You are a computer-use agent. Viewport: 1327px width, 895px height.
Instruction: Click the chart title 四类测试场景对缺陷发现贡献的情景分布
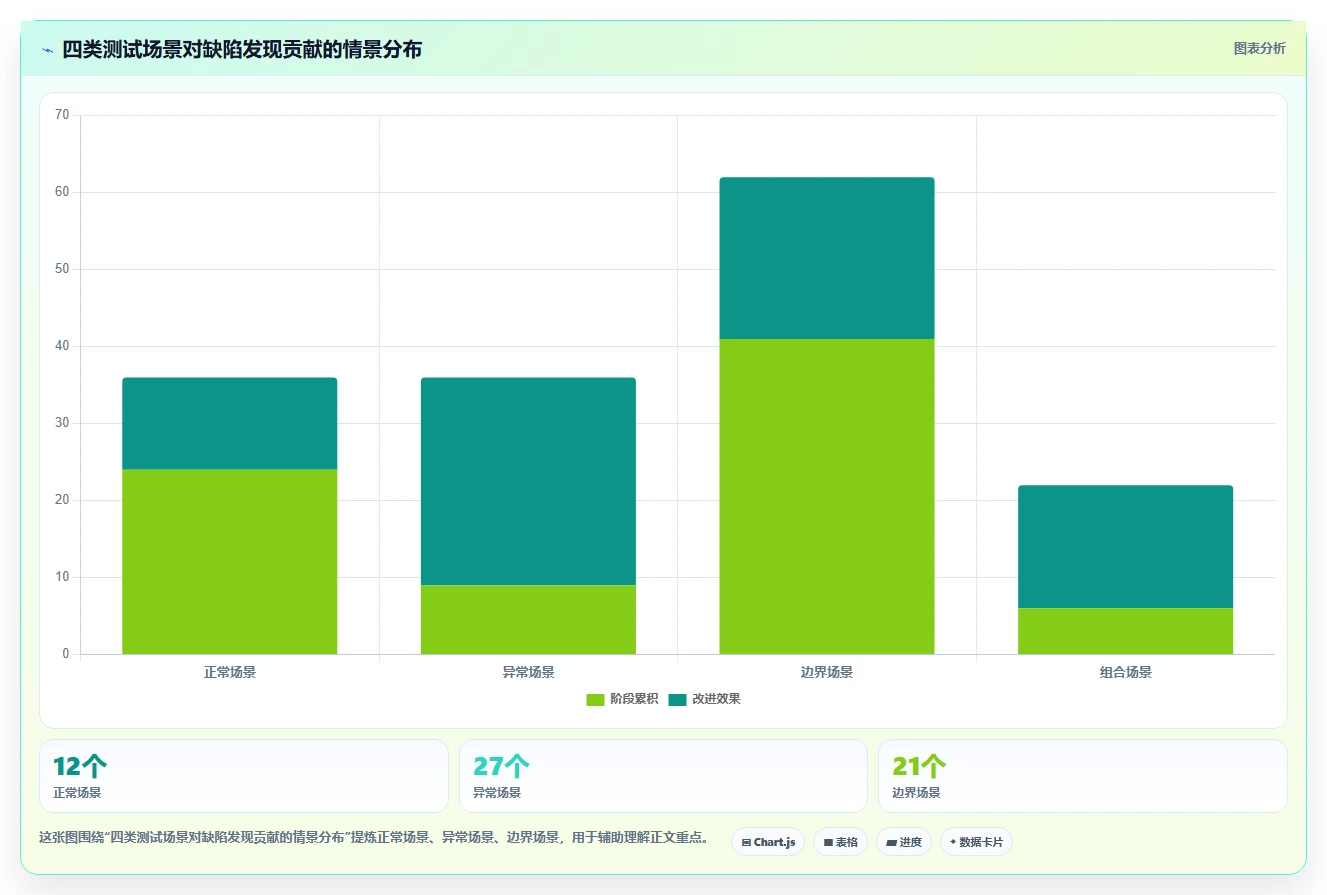click(242, 49)
